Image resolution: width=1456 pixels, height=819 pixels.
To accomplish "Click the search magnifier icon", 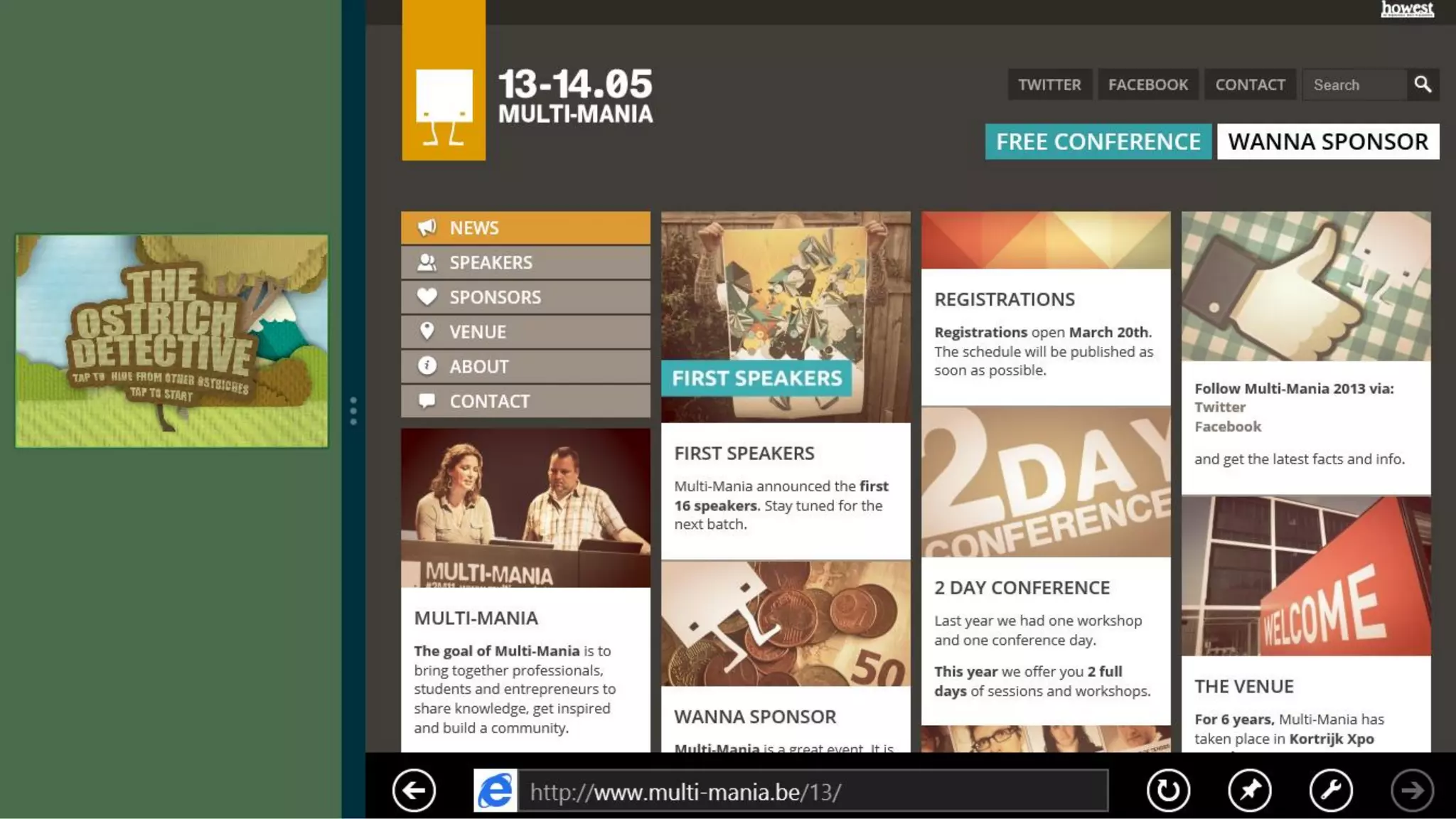I will point(1423,85).
